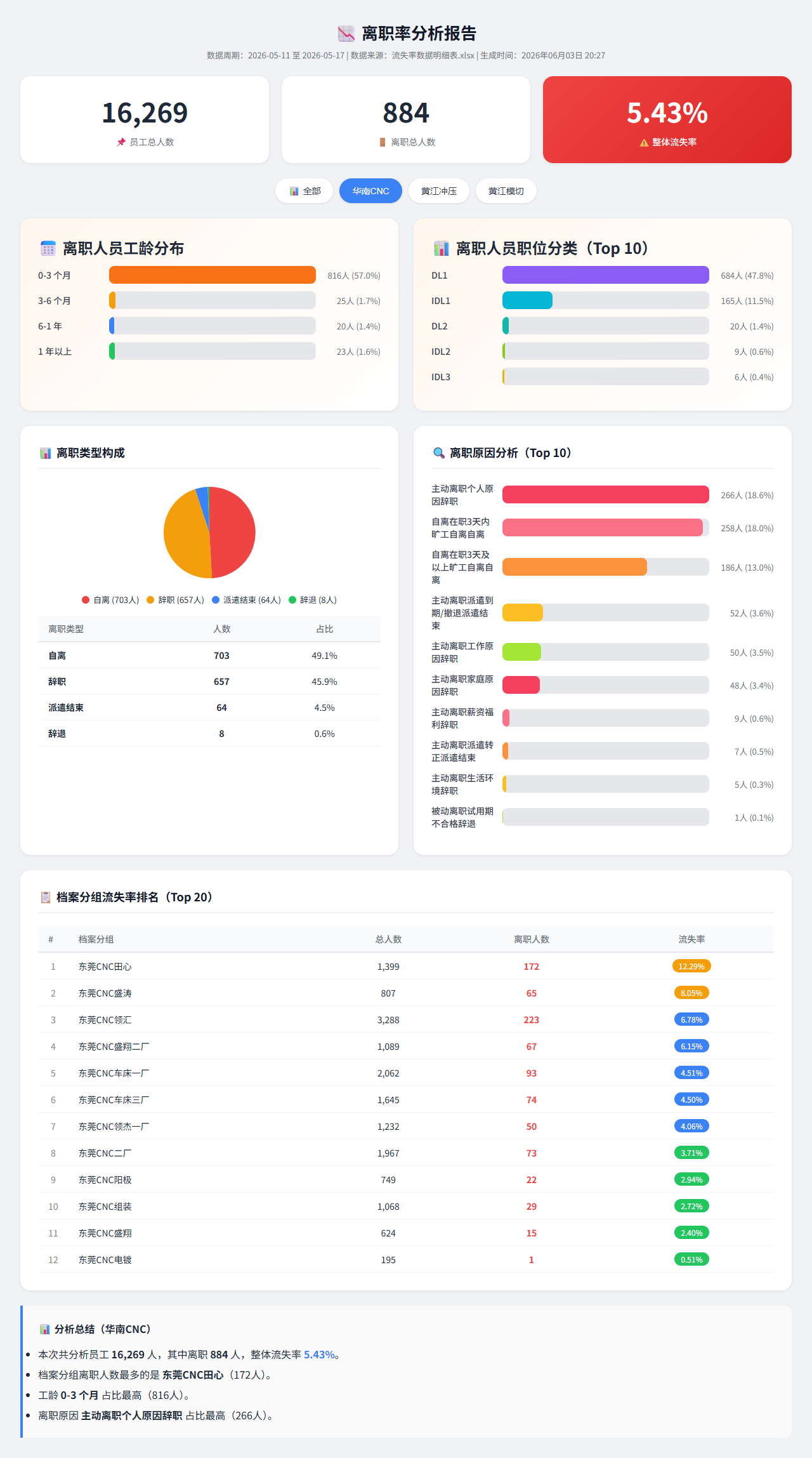812x1458 pixels.
Task: Click the chart icon beside 分析总结
Action: [x=44, y=1329]
